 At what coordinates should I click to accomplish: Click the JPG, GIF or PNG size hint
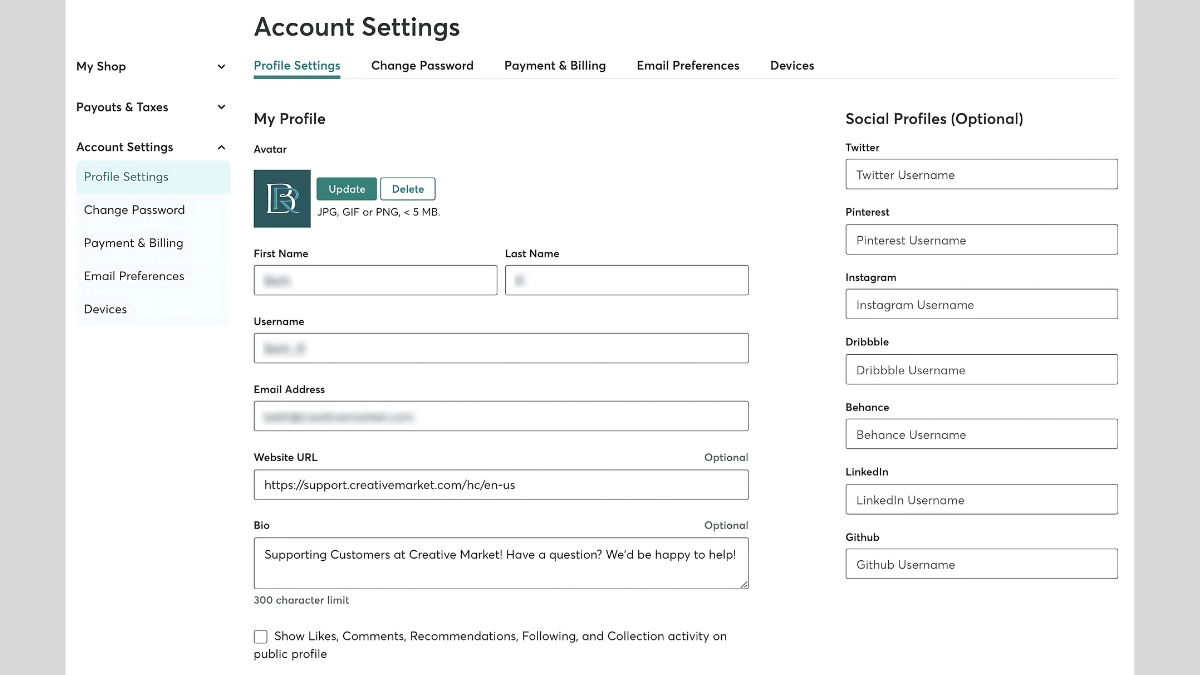coord(379,212)
